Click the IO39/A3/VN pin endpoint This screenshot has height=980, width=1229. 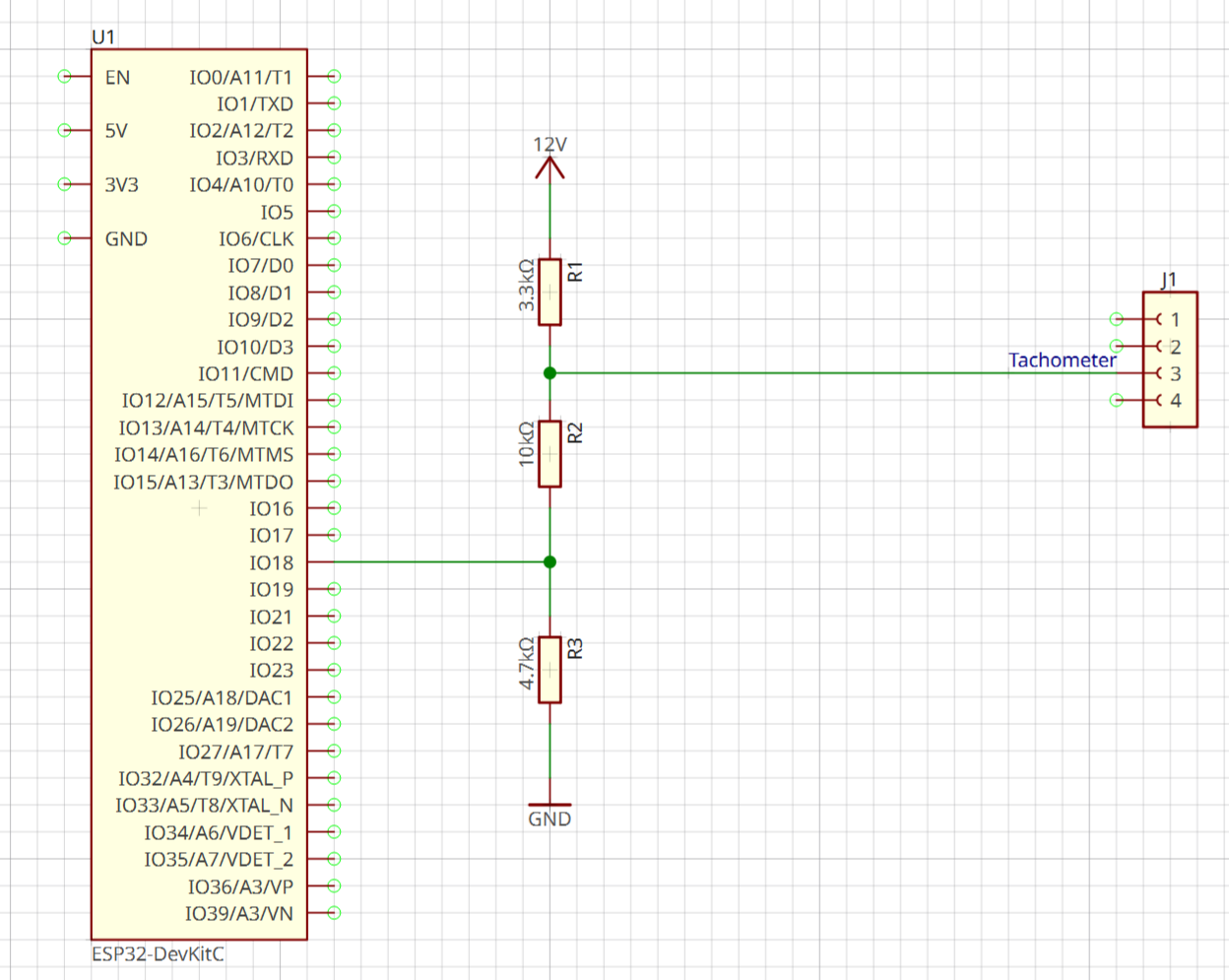tap(334, 913)
